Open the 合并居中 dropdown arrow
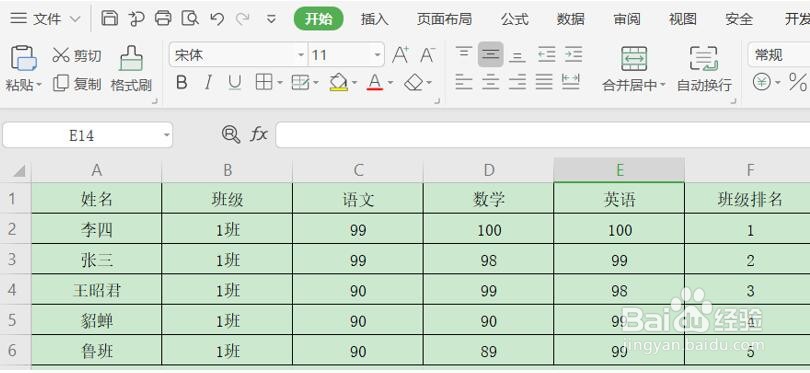This screenshot has height=373, width=810. tap(663, 85)
